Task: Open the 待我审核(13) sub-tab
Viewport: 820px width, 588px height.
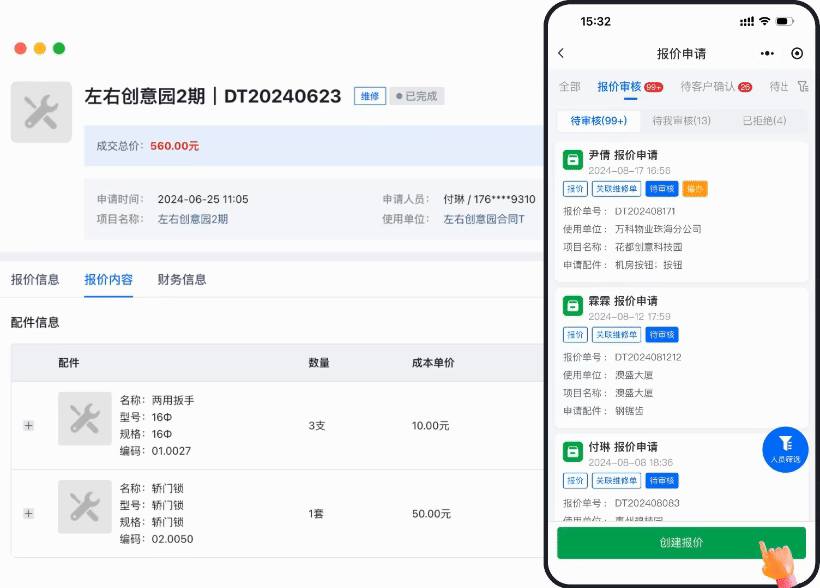Action: 682,120
